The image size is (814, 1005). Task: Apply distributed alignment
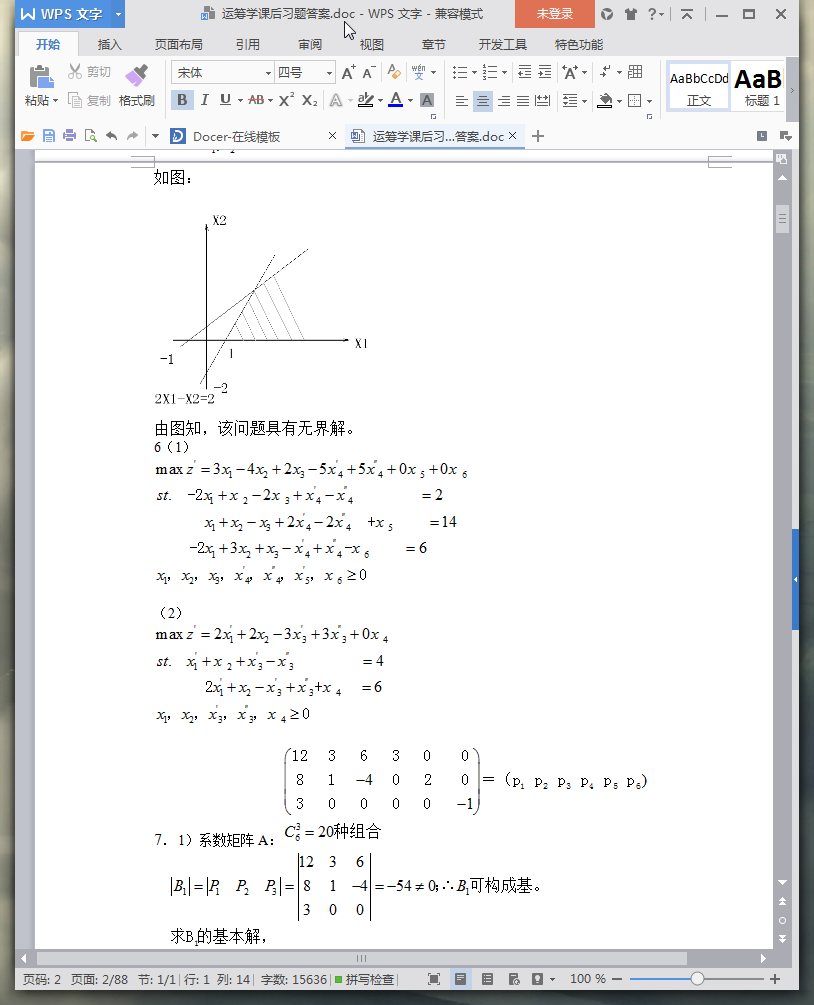click(x=542, y=101)
